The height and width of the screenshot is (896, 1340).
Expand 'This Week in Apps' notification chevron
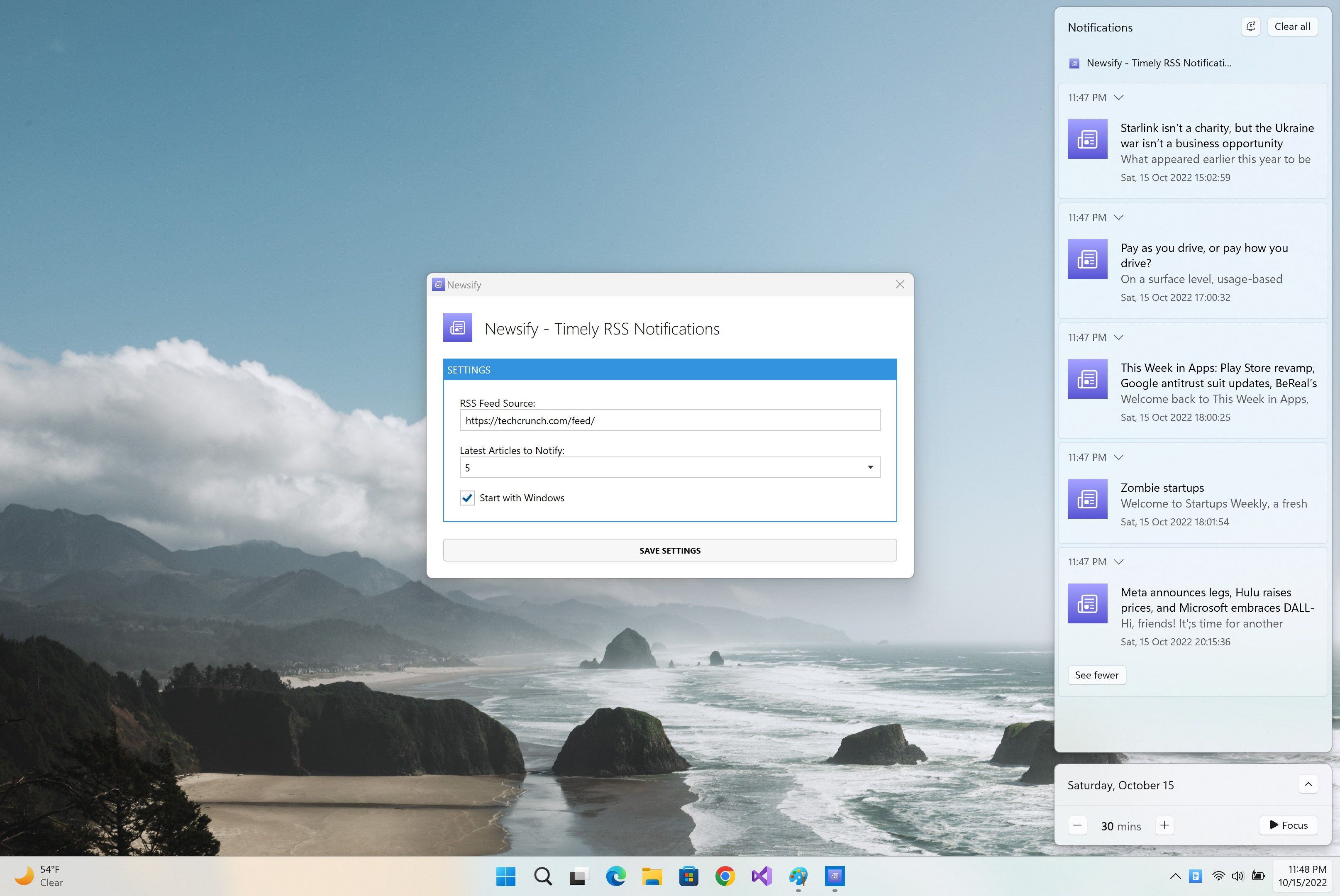pyautogui.click(x=1119, y=338)
